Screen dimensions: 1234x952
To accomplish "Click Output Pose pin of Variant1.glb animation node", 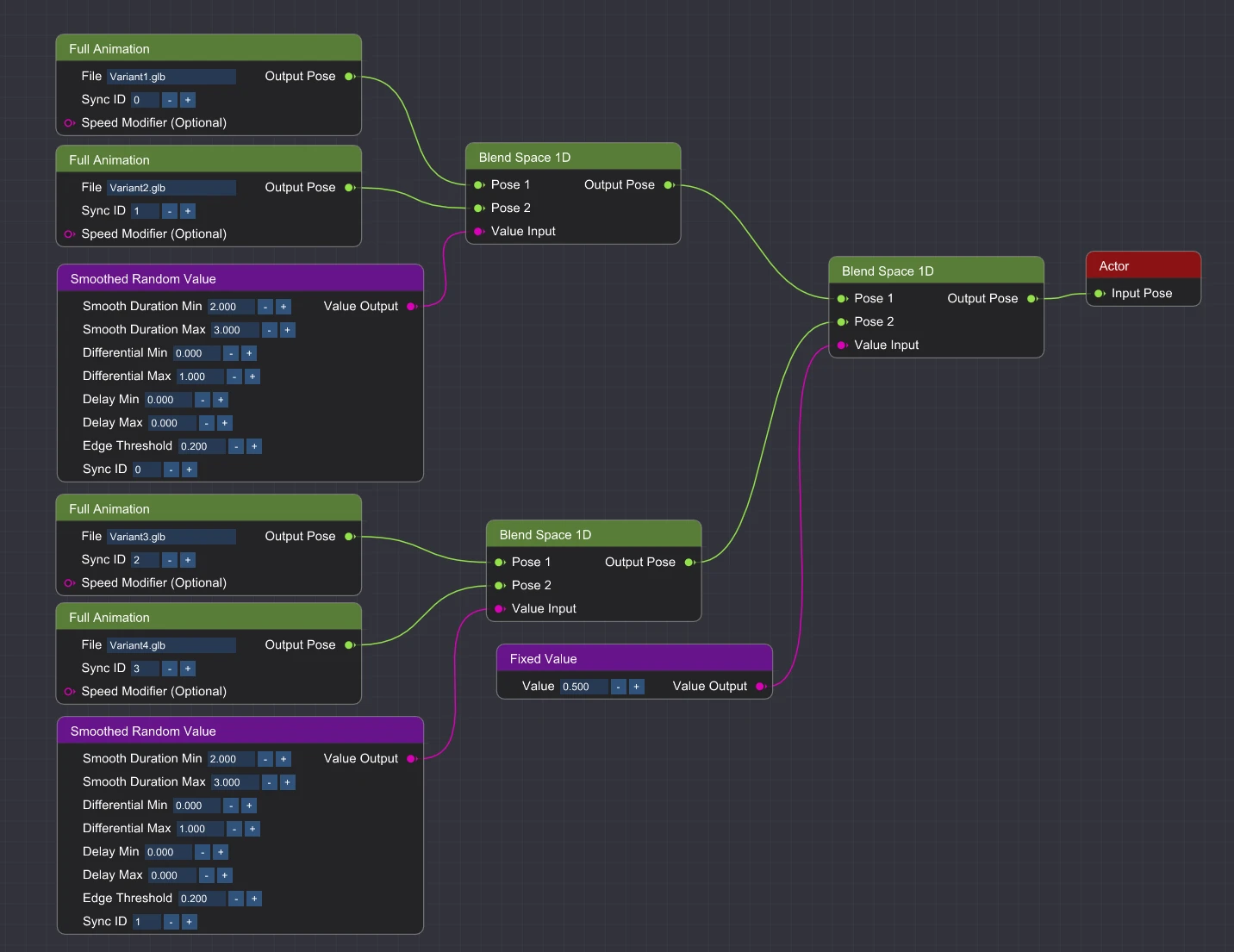I will coord(349,77).
